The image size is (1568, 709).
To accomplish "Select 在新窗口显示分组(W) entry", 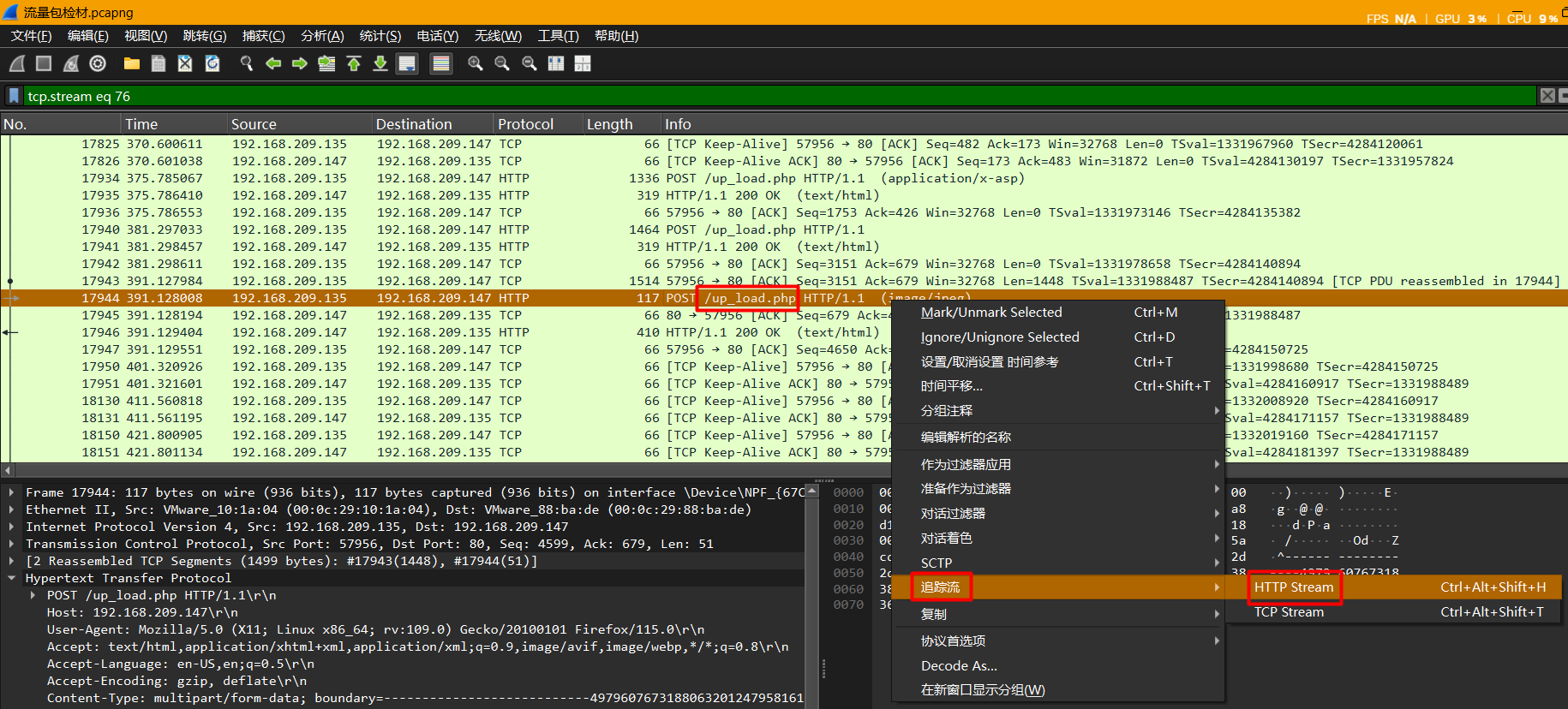I will [x=1058, y=690].
